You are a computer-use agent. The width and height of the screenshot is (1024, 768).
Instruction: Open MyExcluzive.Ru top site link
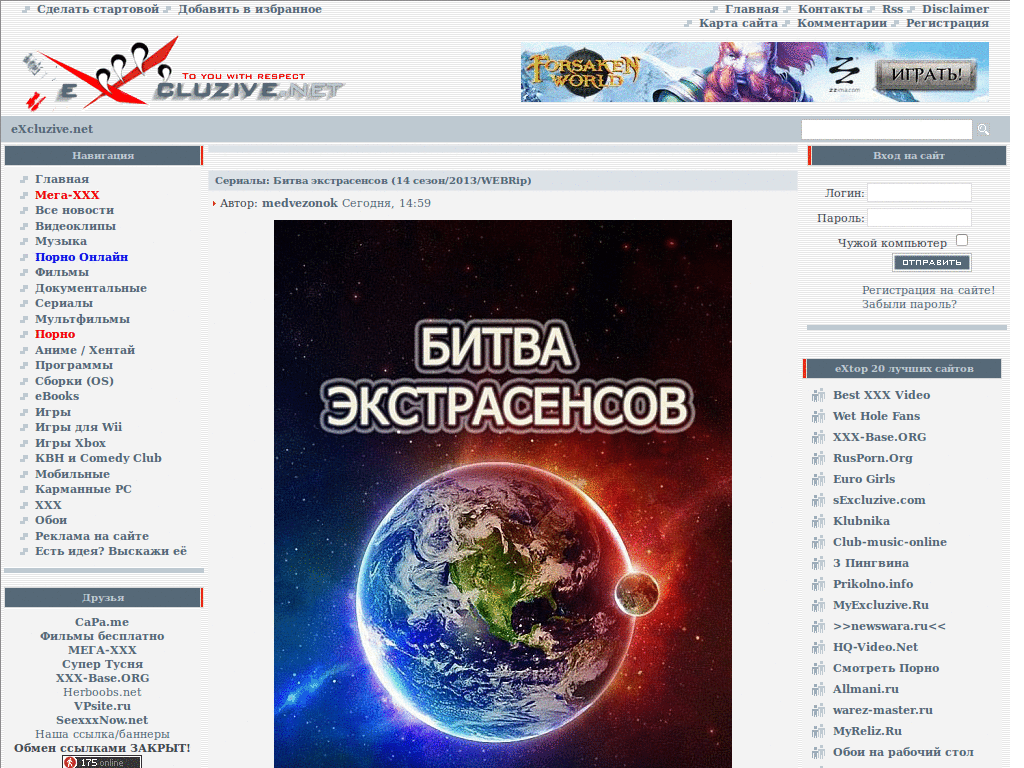click(880, 605)
